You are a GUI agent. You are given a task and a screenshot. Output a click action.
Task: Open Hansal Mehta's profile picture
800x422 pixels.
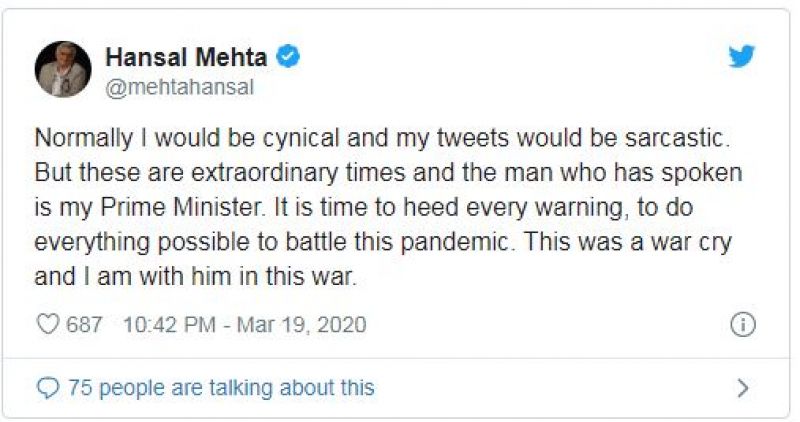pos(64,69)
